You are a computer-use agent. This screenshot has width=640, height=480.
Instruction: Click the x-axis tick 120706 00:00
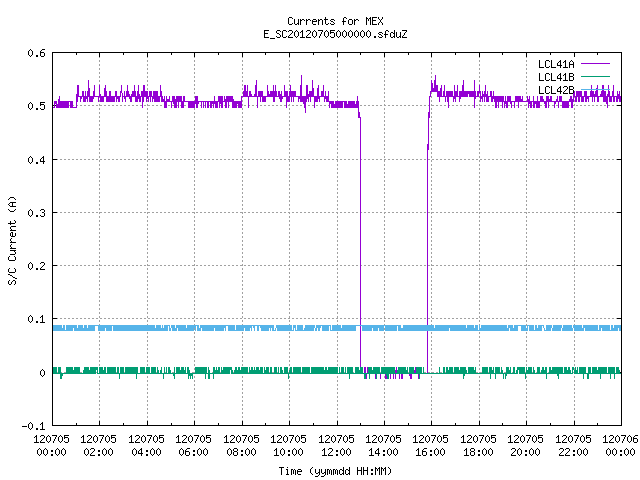click(x=620, y=445)
